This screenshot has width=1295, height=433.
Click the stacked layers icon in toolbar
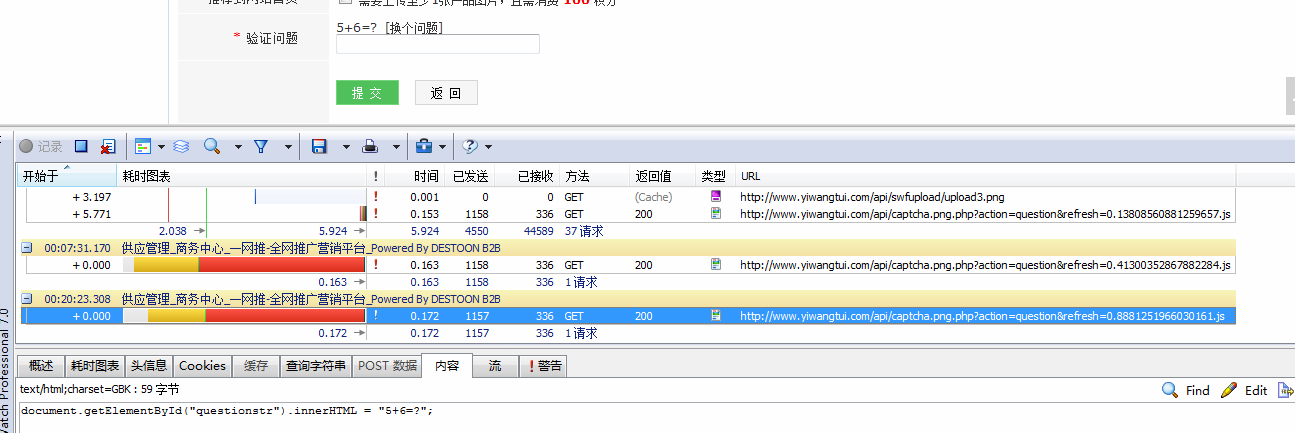click(180, 147)
